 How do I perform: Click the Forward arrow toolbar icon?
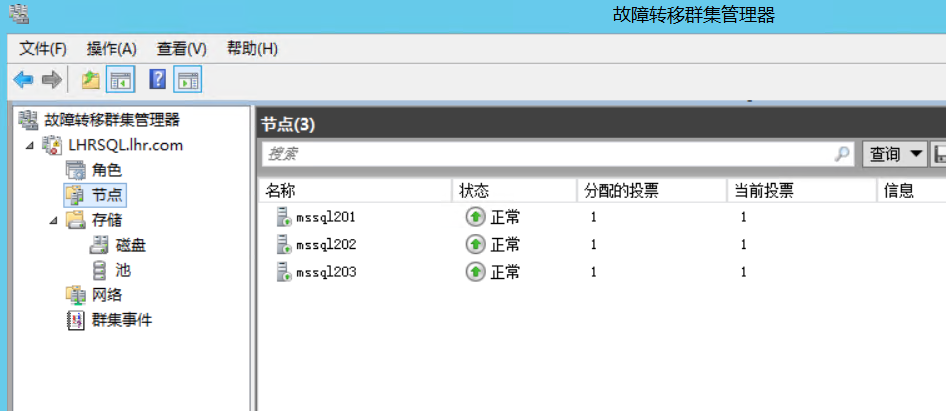pos(51,80)
